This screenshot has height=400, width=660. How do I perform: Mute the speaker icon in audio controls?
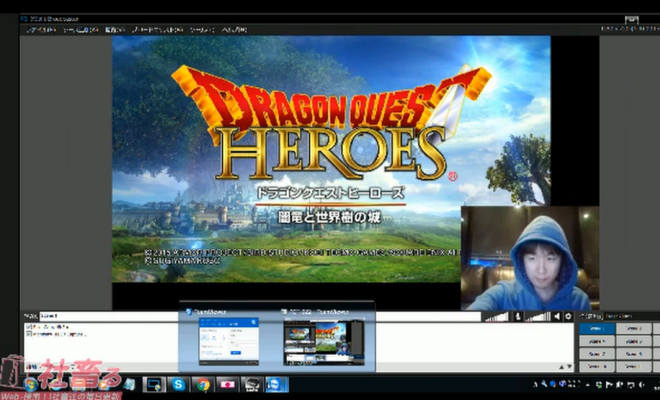(557, 317)
